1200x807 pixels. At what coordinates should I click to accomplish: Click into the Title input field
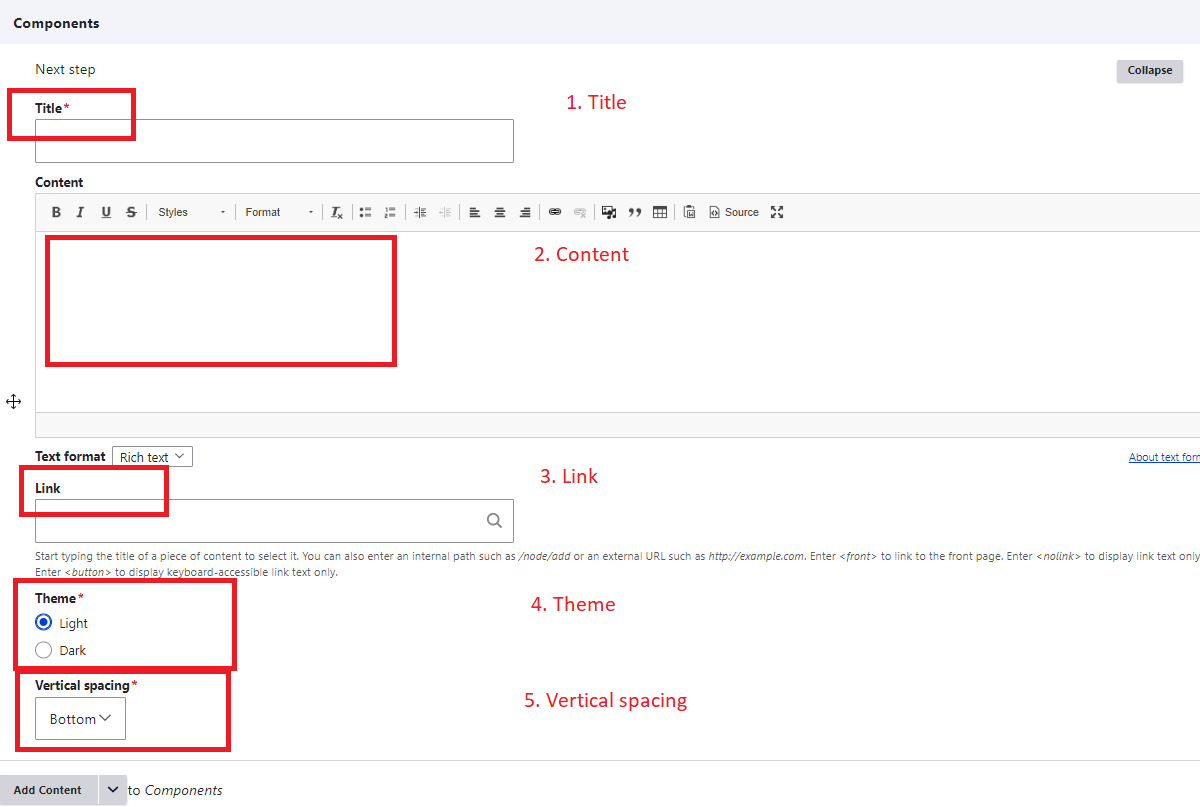tap(274, 142)
